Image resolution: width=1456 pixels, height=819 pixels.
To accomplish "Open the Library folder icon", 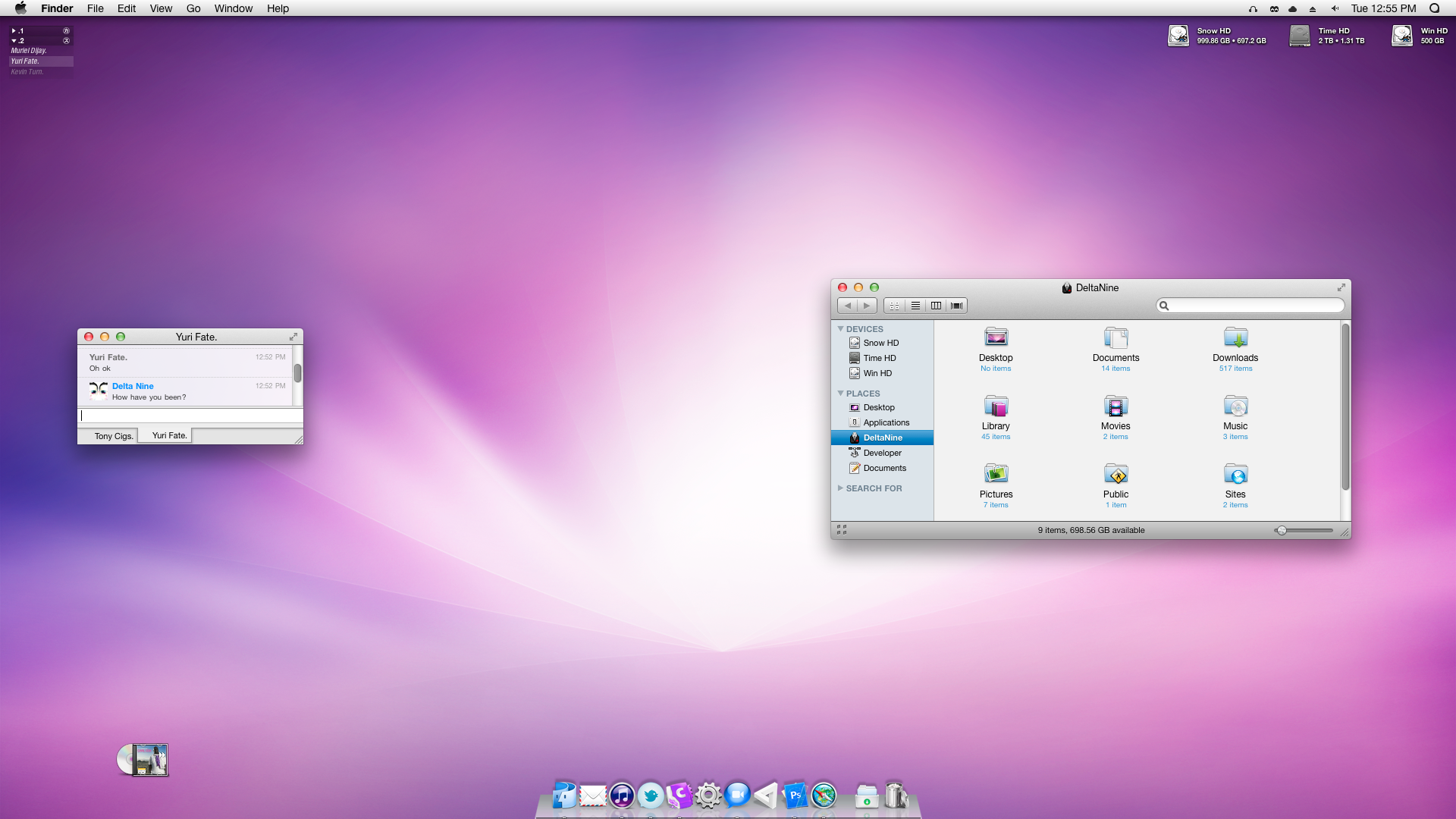I will point(996,406).
